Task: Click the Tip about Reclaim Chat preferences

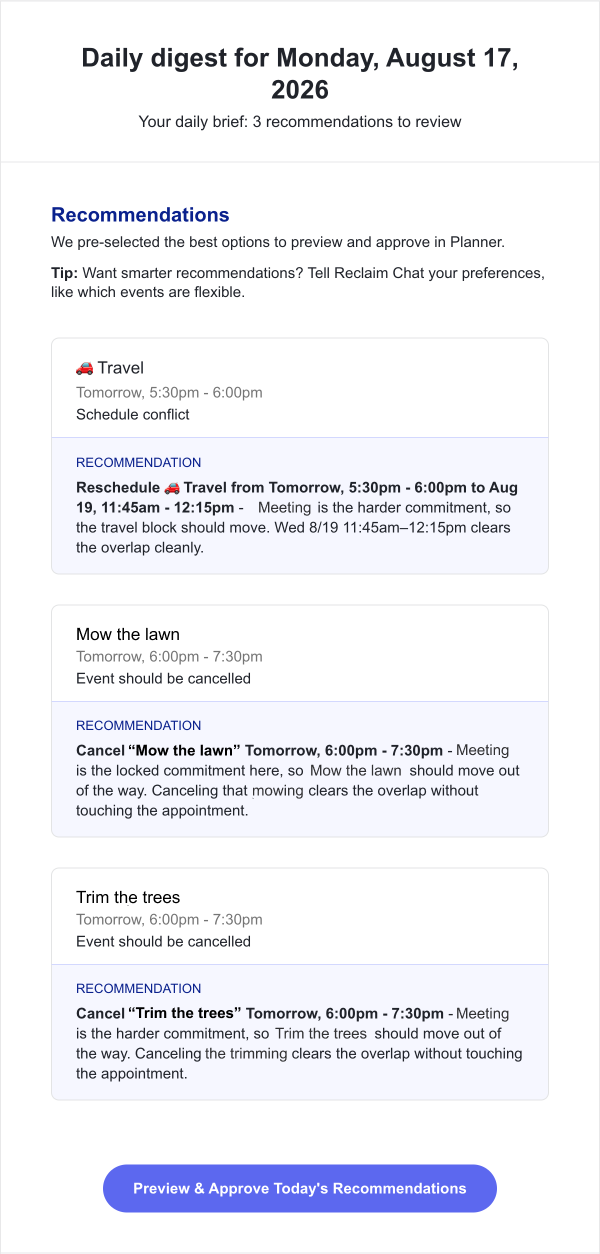Action: click(298, 283)
